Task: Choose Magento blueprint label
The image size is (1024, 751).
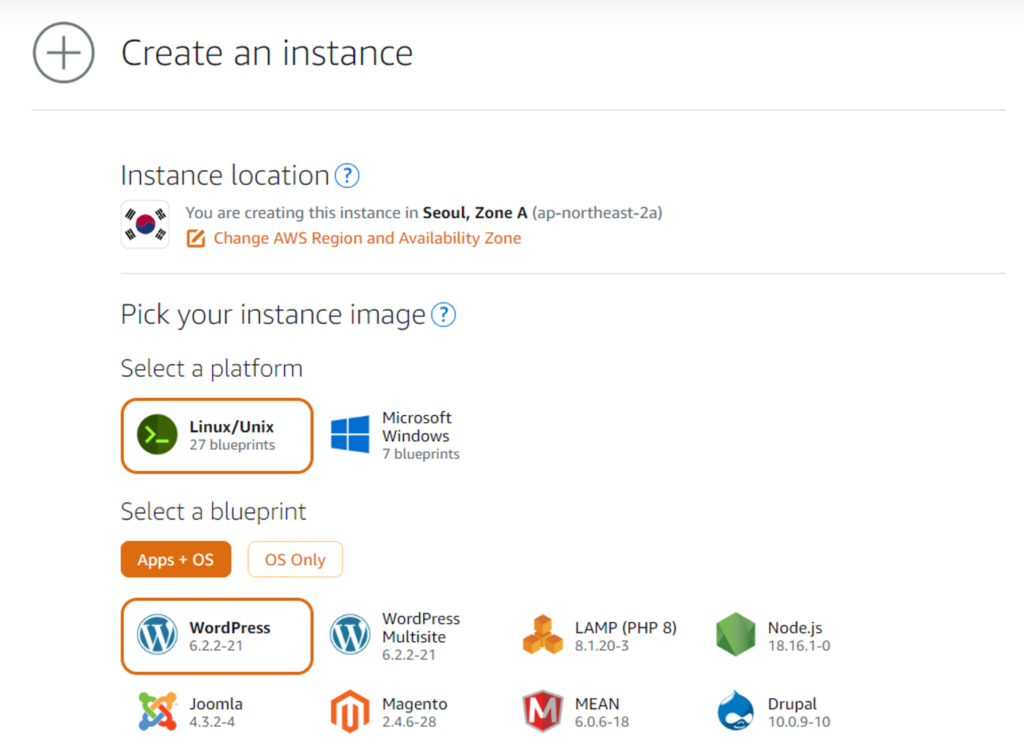Action: pos(415,704)
